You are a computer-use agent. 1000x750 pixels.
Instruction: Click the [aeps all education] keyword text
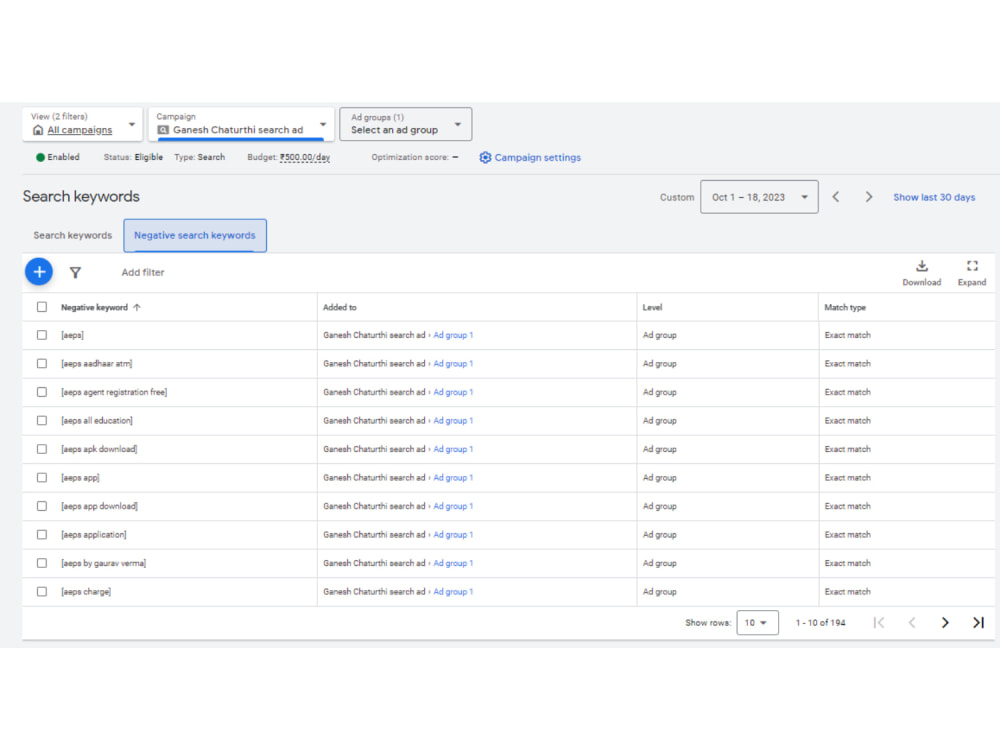coord(97,421)
